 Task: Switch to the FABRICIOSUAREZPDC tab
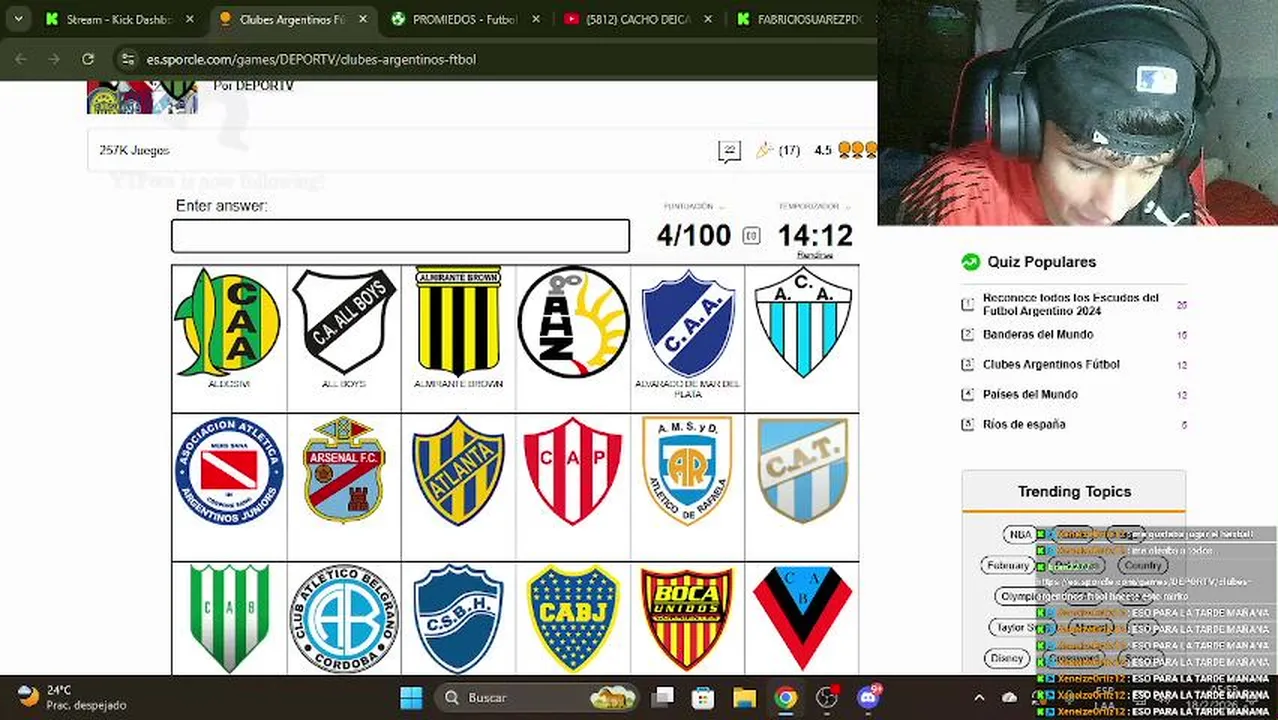click(x=805, y=19)
